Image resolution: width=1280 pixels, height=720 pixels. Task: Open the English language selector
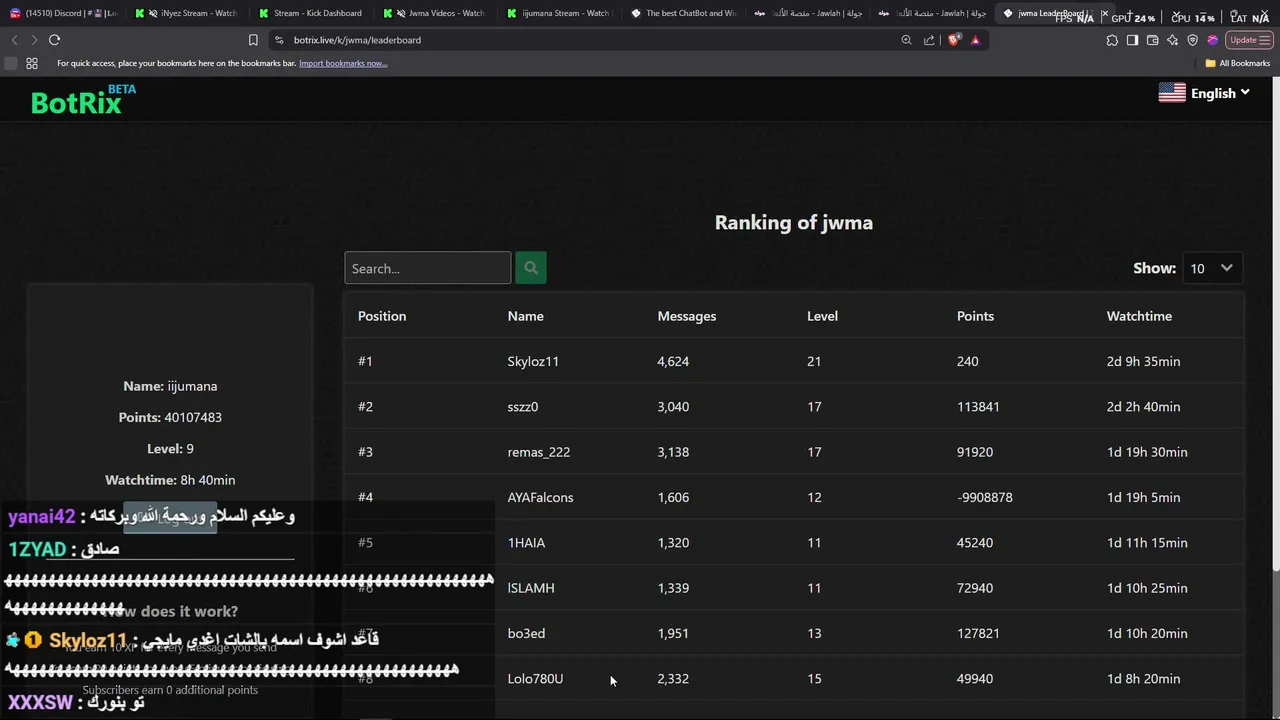1204,93
